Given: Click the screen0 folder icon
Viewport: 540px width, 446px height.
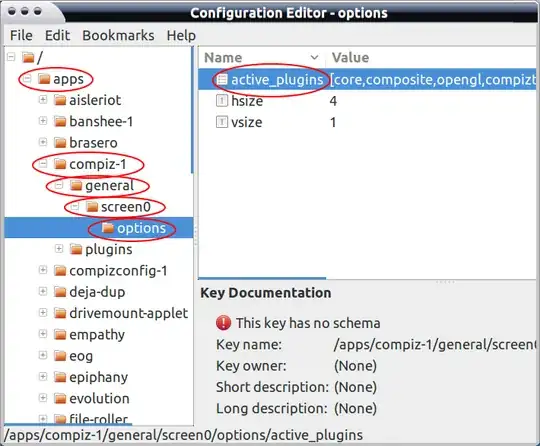Looking at the screenshot, I should click(92, 207).
